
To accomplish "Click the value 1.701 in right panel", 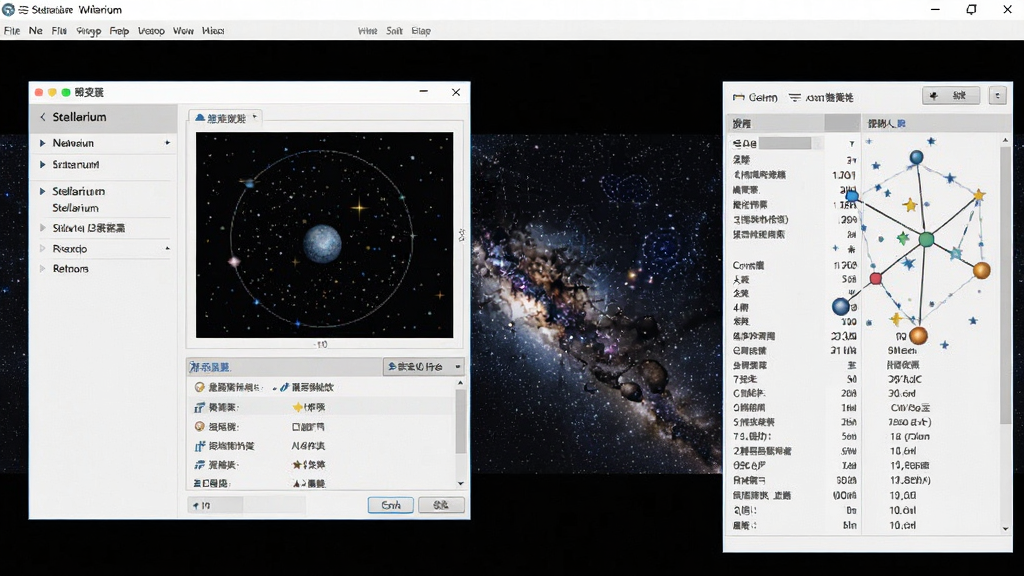I will [x=844, y=175].
